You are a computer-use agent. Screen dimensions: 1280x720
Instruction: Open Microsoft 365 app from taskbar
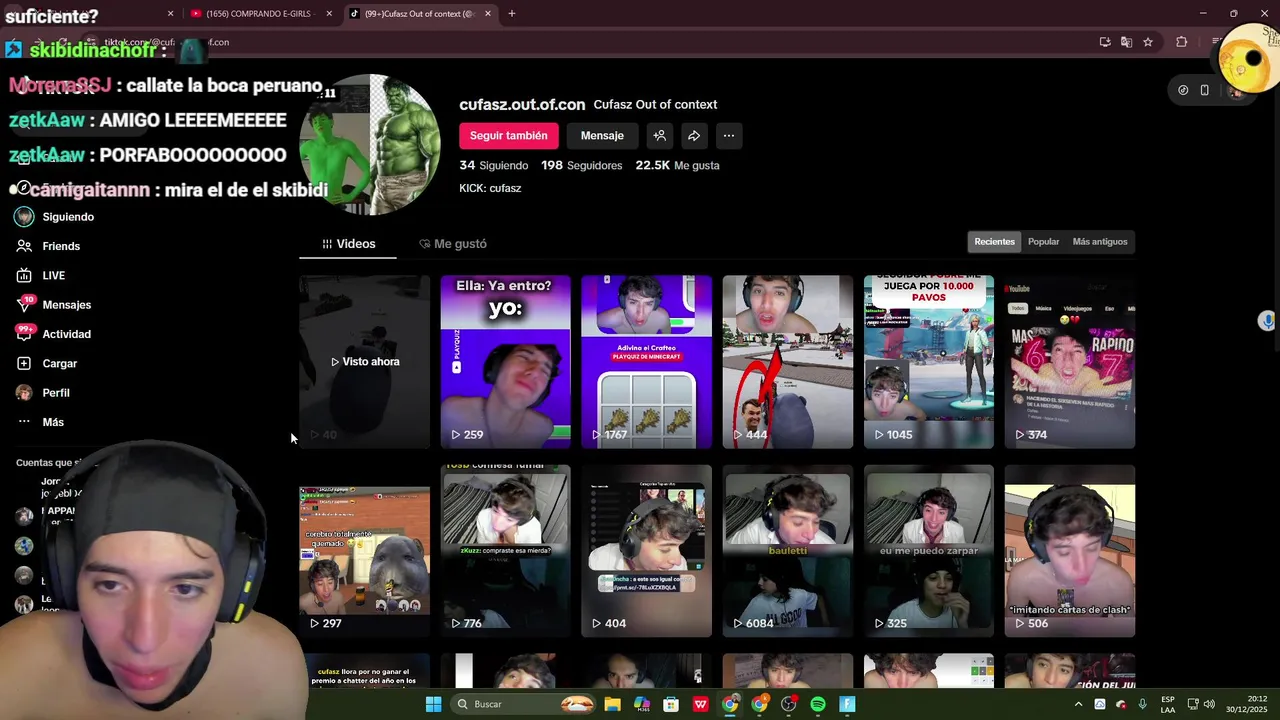[642, 704]
